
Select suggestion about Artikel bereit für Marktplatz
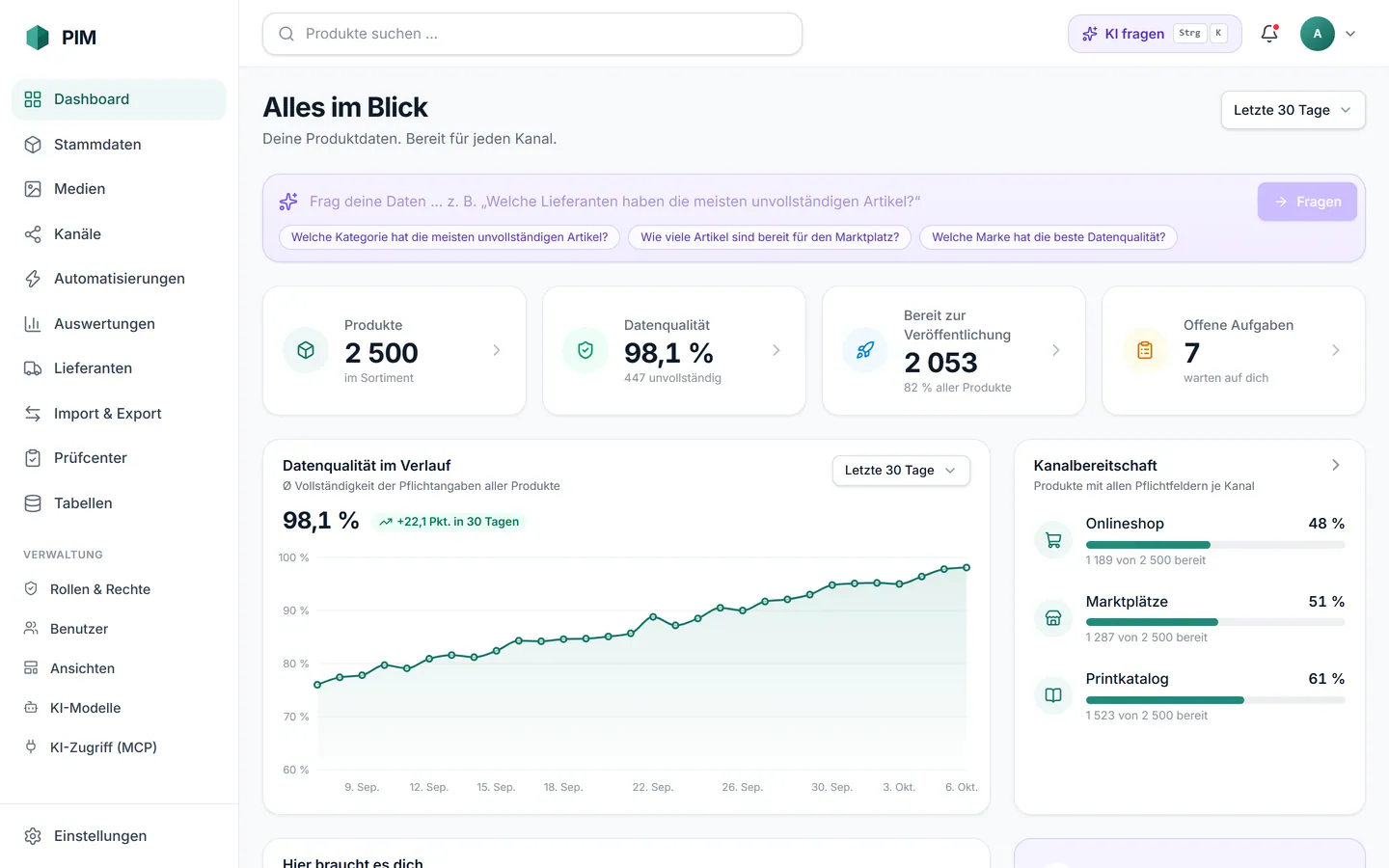[770, 237]
